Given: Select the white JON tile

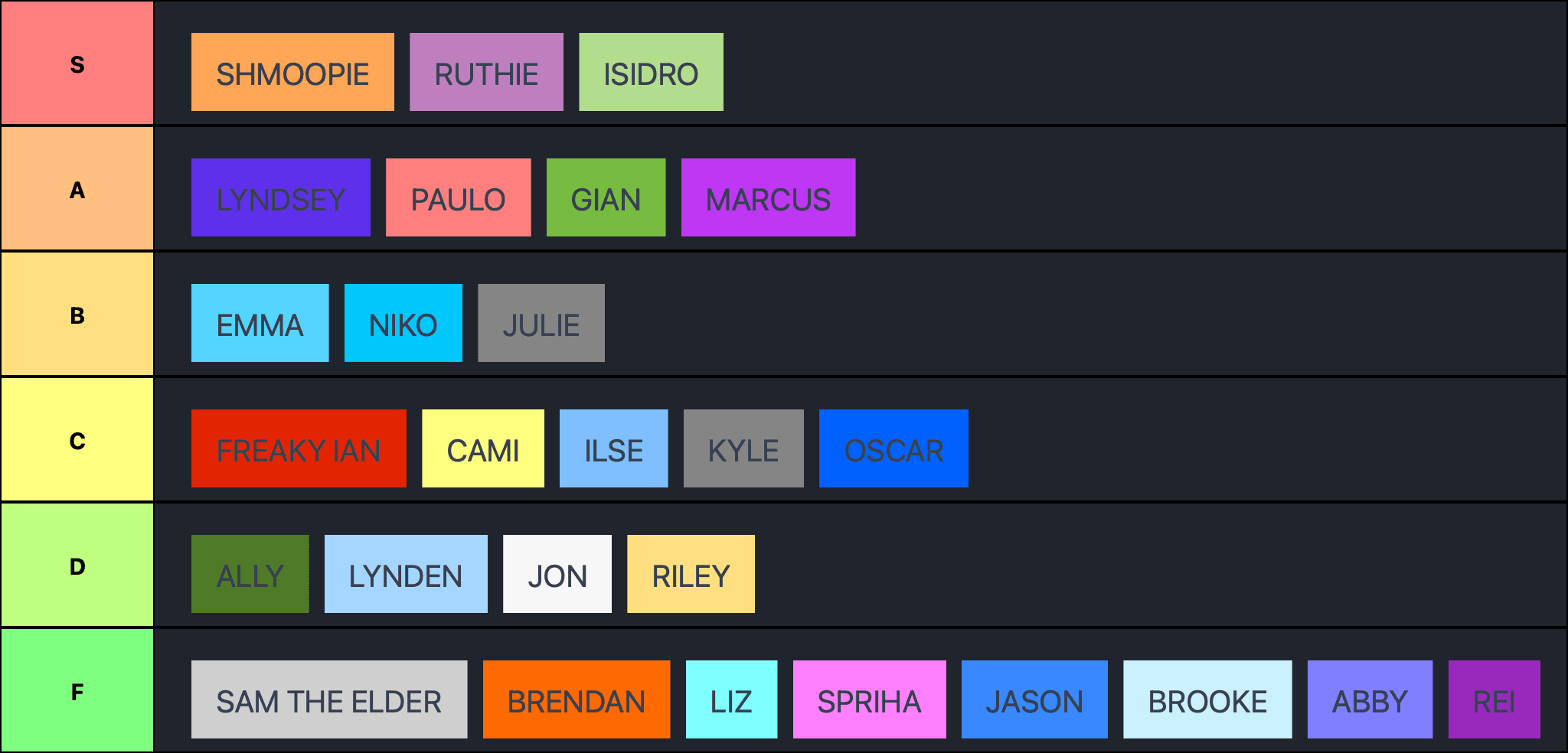Looking at the screenshot, I should coord(557,574).
